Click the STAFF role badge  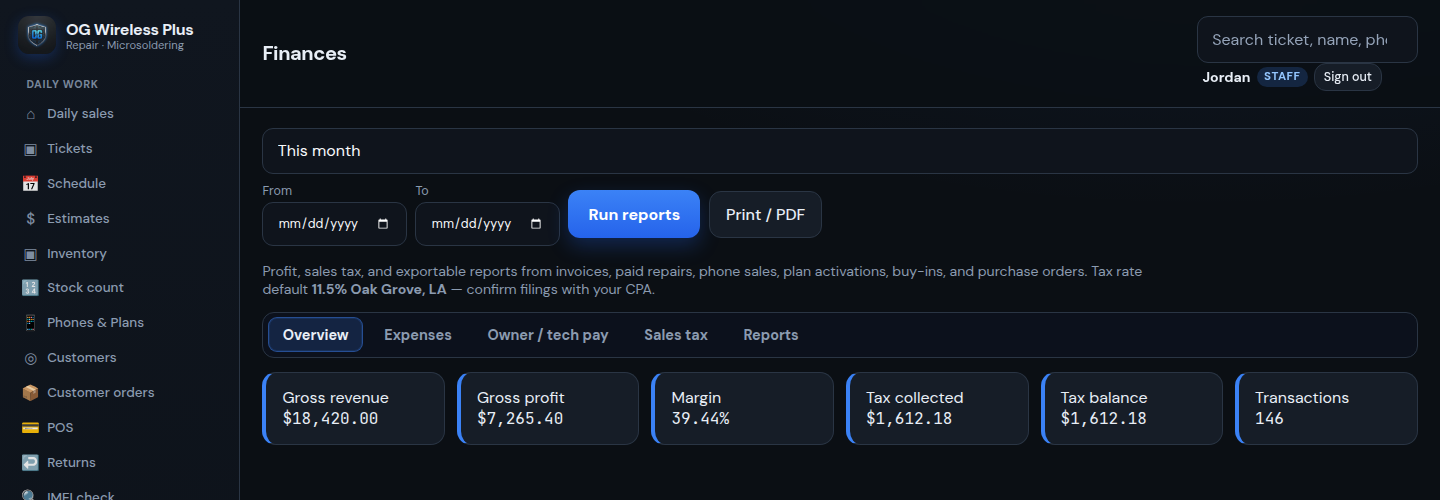tap(1282, 77)
